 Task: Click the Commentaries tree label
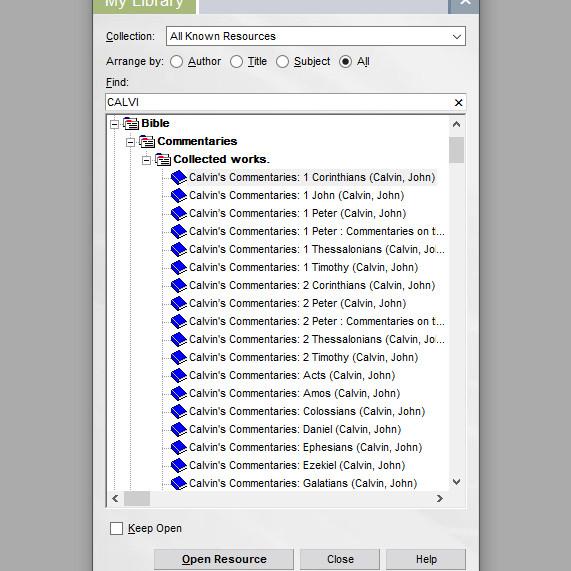(197, 141)
